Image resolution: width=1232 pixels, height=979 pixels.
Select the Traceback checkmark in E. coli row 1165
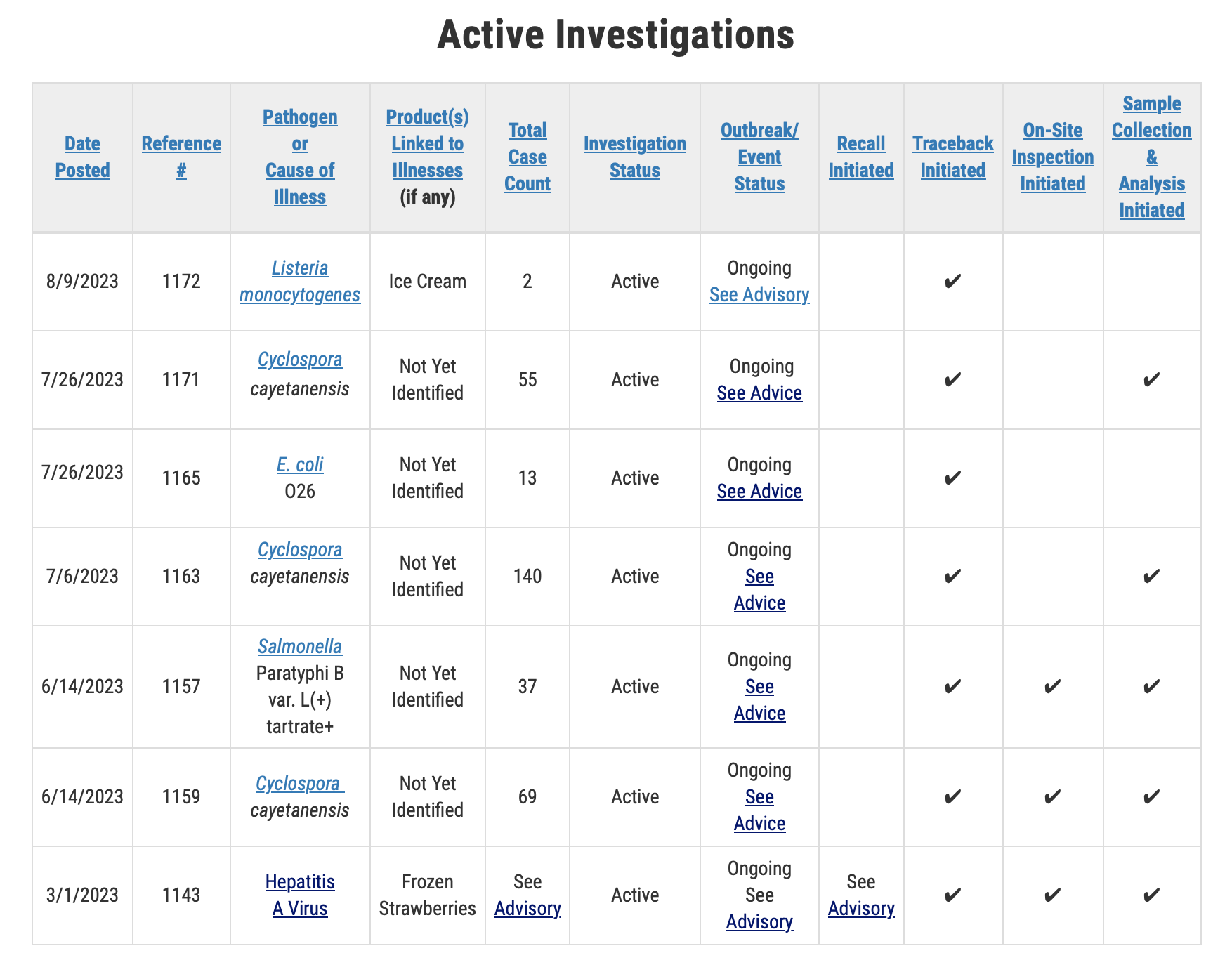point(952,478)
